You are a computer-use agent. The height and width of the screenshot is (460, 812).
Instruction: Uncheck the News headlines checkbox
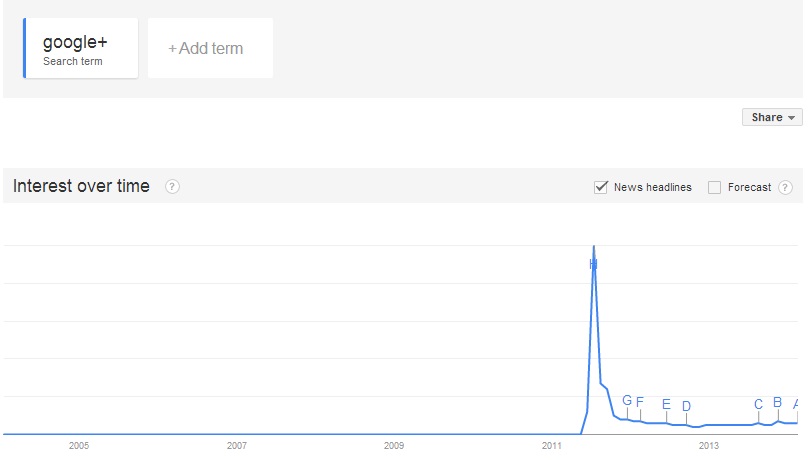pyautogui.click(x=601, y=187)
